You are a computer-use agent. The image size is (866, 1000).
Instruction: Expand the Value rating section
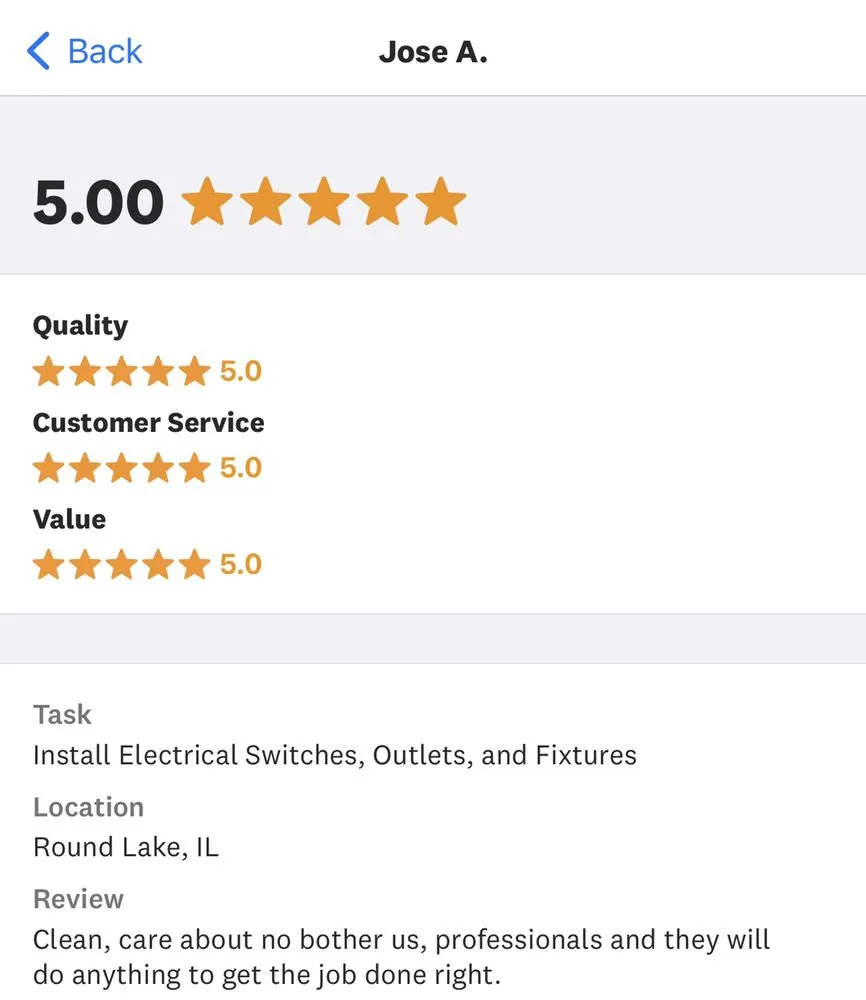69,519
